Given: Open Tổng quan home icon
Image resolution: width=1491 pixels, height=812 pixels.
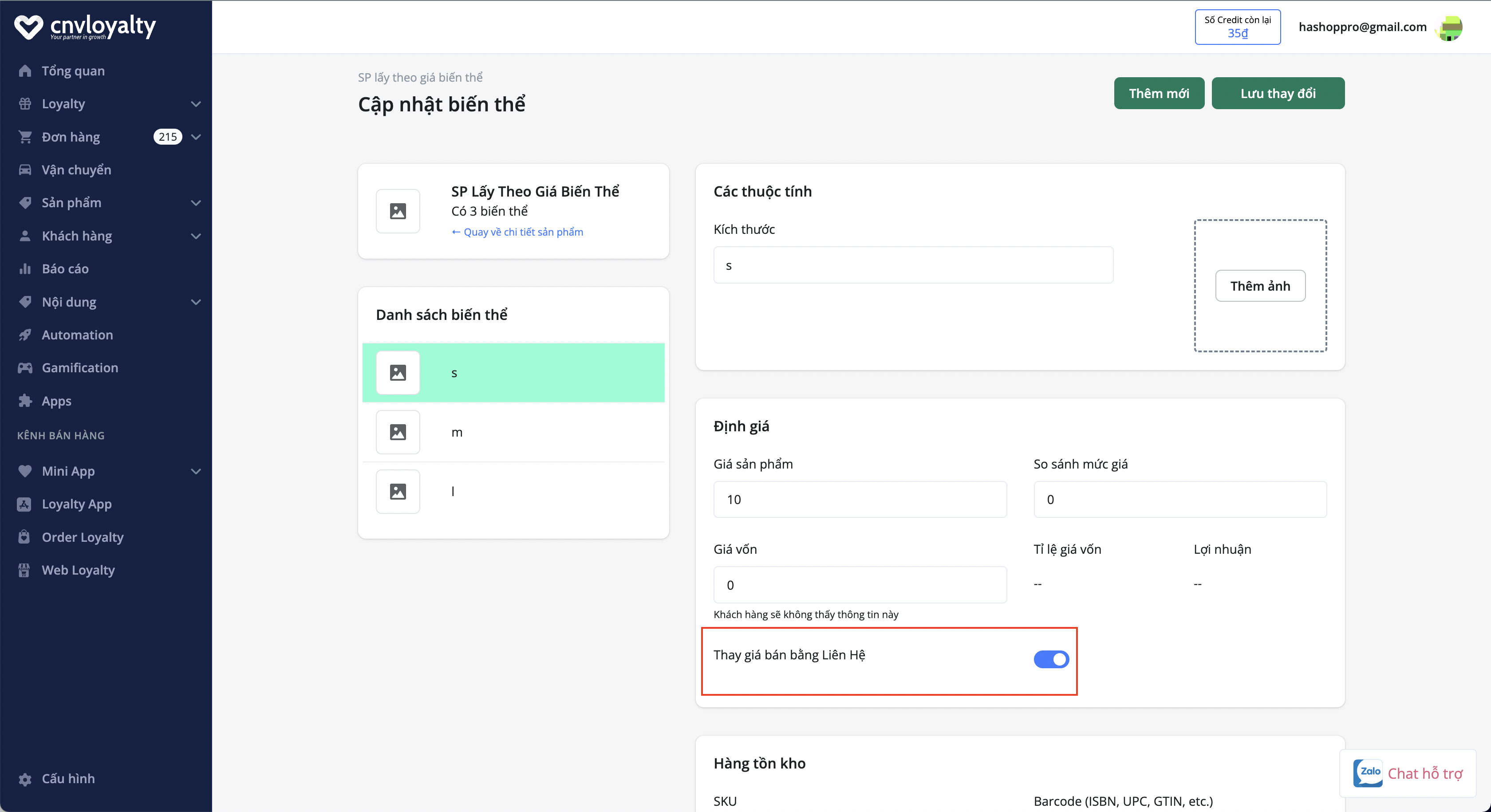Looking at the screenshot, I should coord(25,71).
